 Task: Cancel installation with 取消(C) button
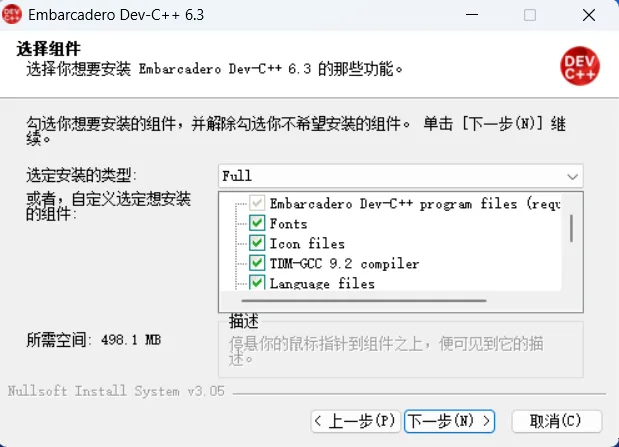coord(557,421)
